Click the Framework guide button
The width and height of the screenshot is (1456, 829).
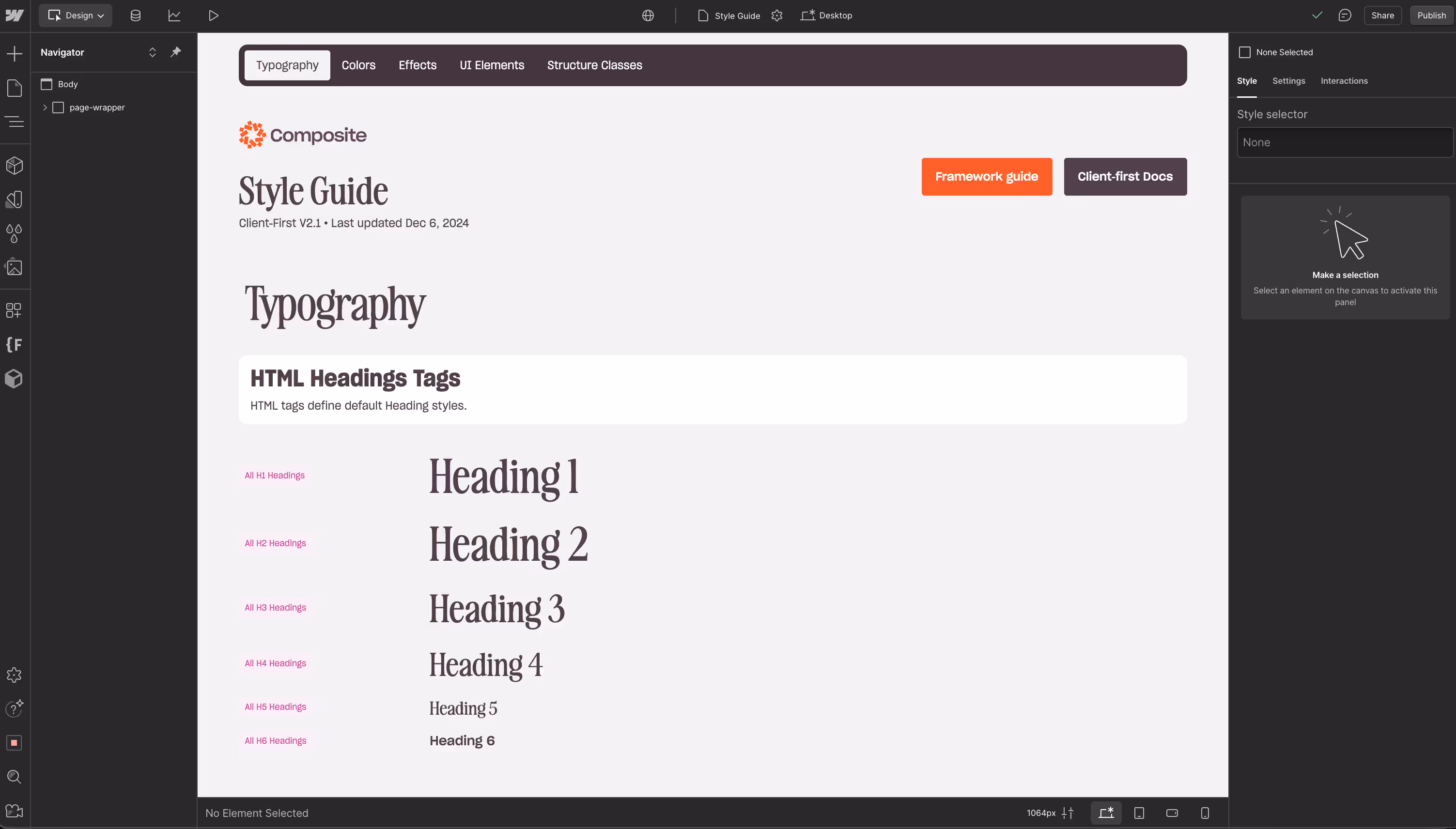tap(986, 177)
